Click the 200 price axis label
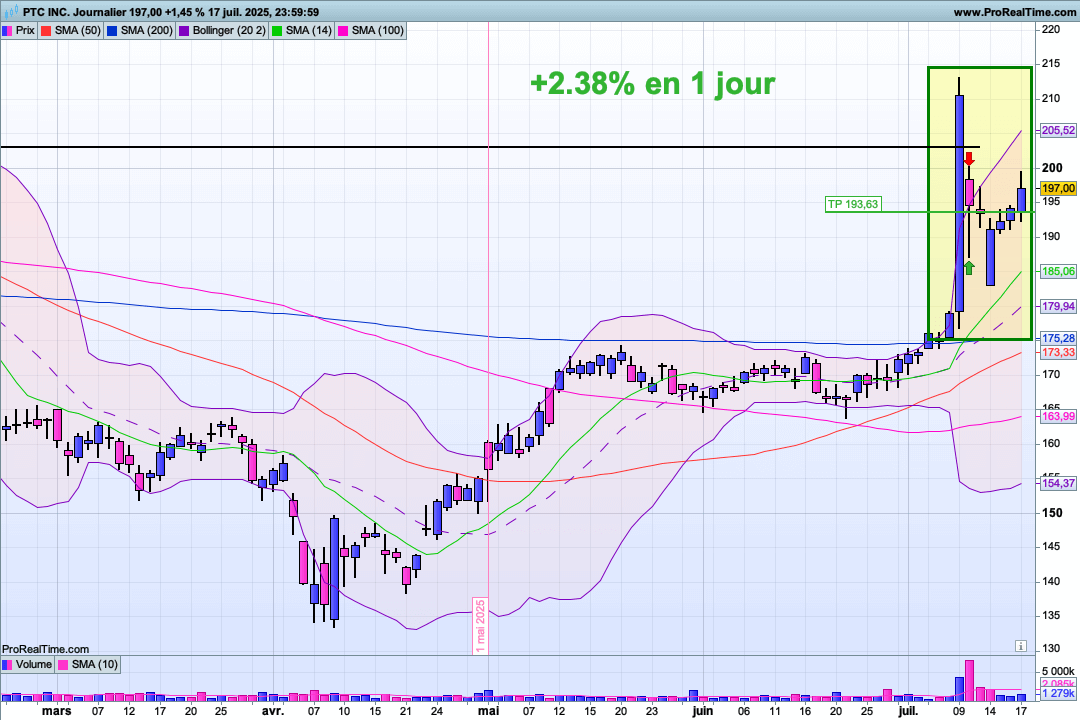The image size is (1080, 720). point(1052,167)
